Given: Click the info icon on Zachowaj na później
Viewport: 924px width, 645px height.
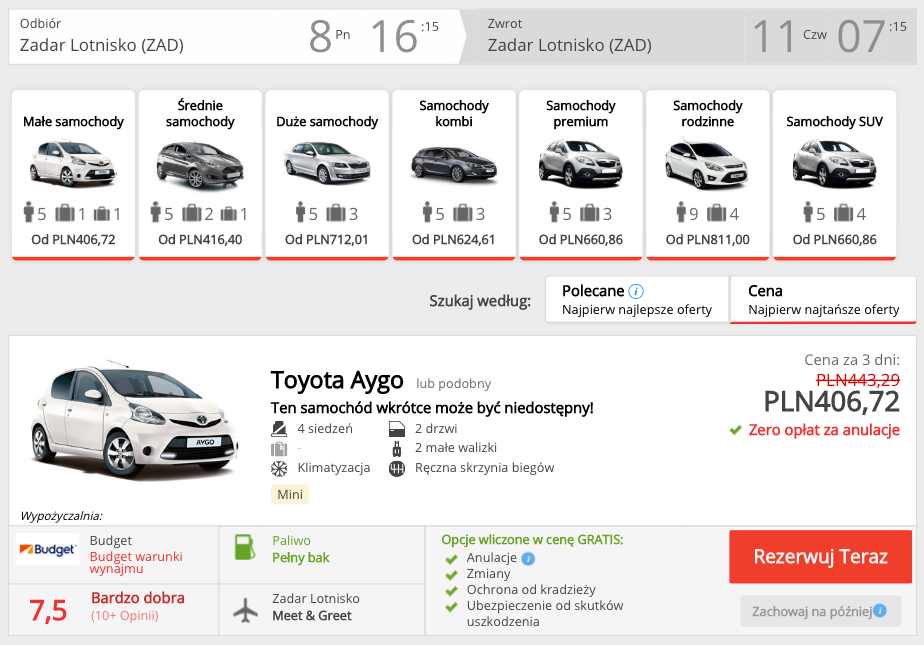Looking at the screenshot, I should tap(880, 611).
